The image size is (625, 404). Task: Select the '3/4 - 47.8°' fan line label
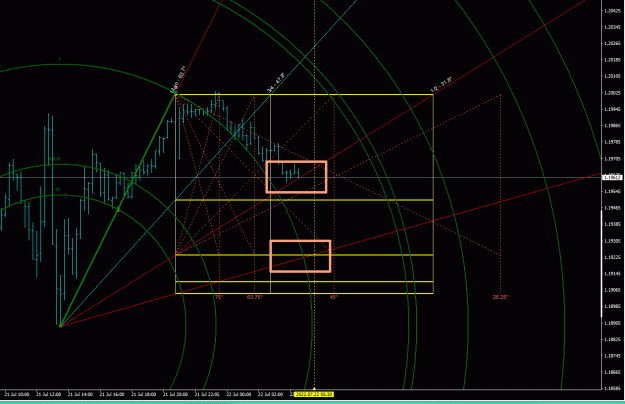pyautogui.click(x=276, y=83)
